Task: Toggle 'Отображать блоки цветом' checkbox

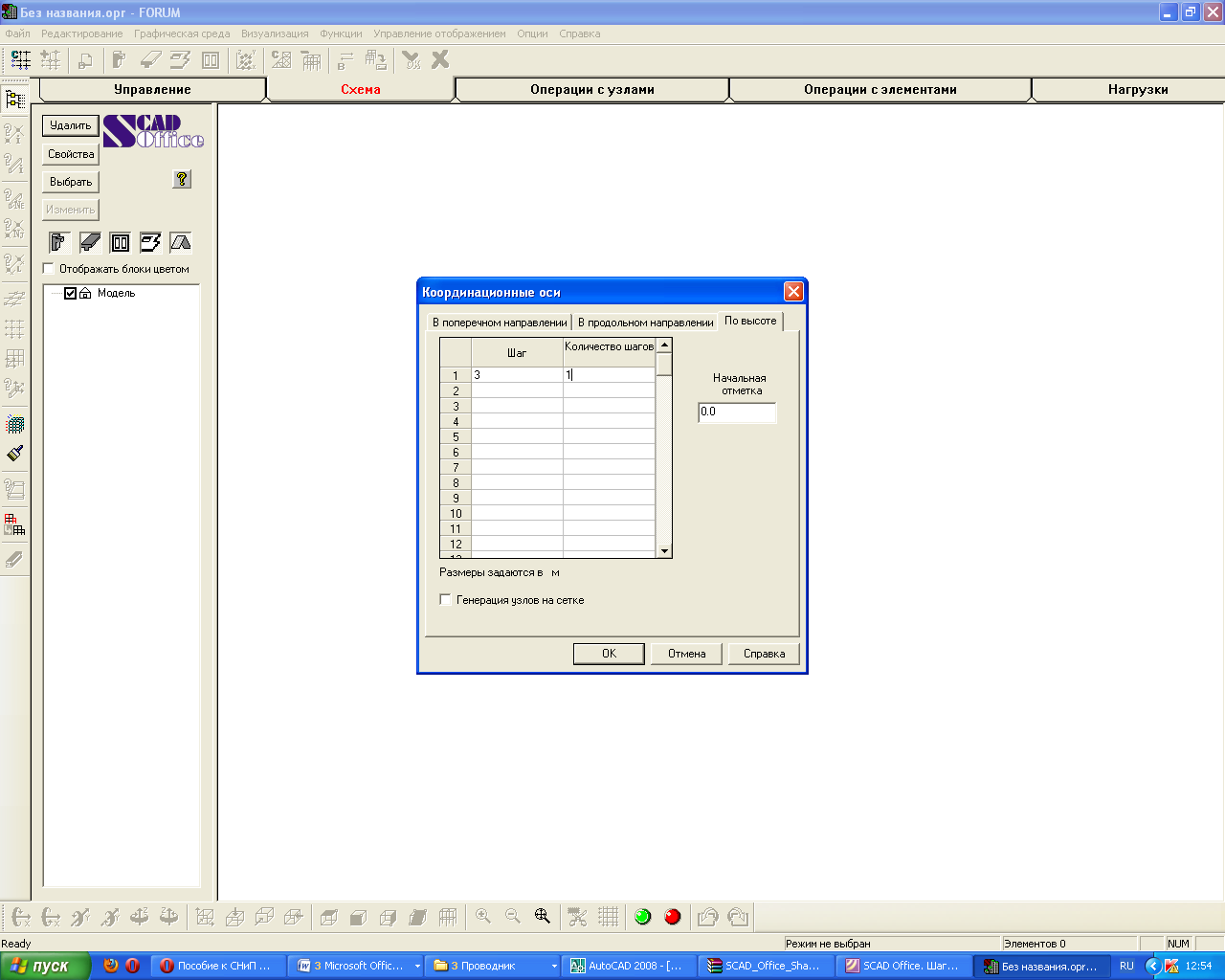Action: [49, 269]
